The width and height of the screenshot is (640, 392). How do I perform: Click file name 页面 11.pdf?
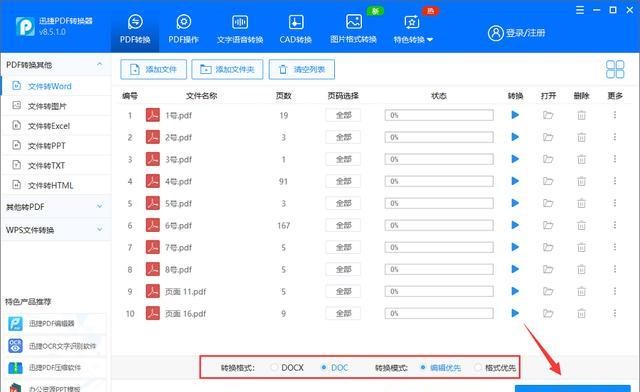point(185,292)
